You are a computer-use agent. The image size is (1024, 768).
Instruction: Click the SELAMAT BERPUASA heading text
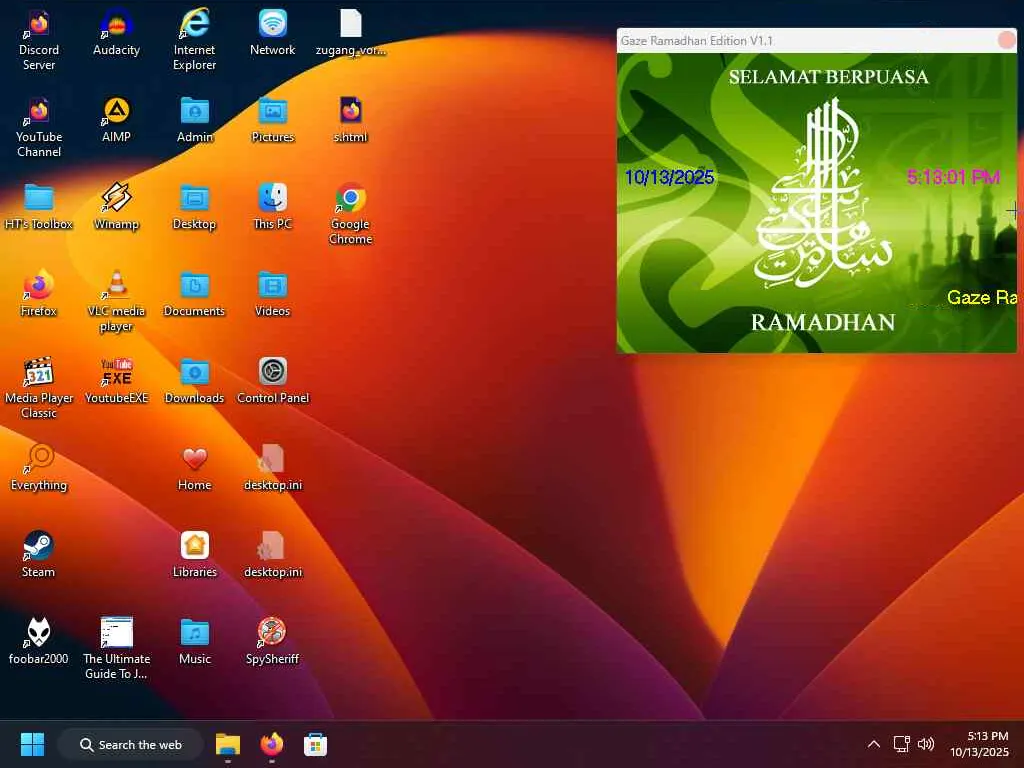pyautogui.click(x=828, y=77)
